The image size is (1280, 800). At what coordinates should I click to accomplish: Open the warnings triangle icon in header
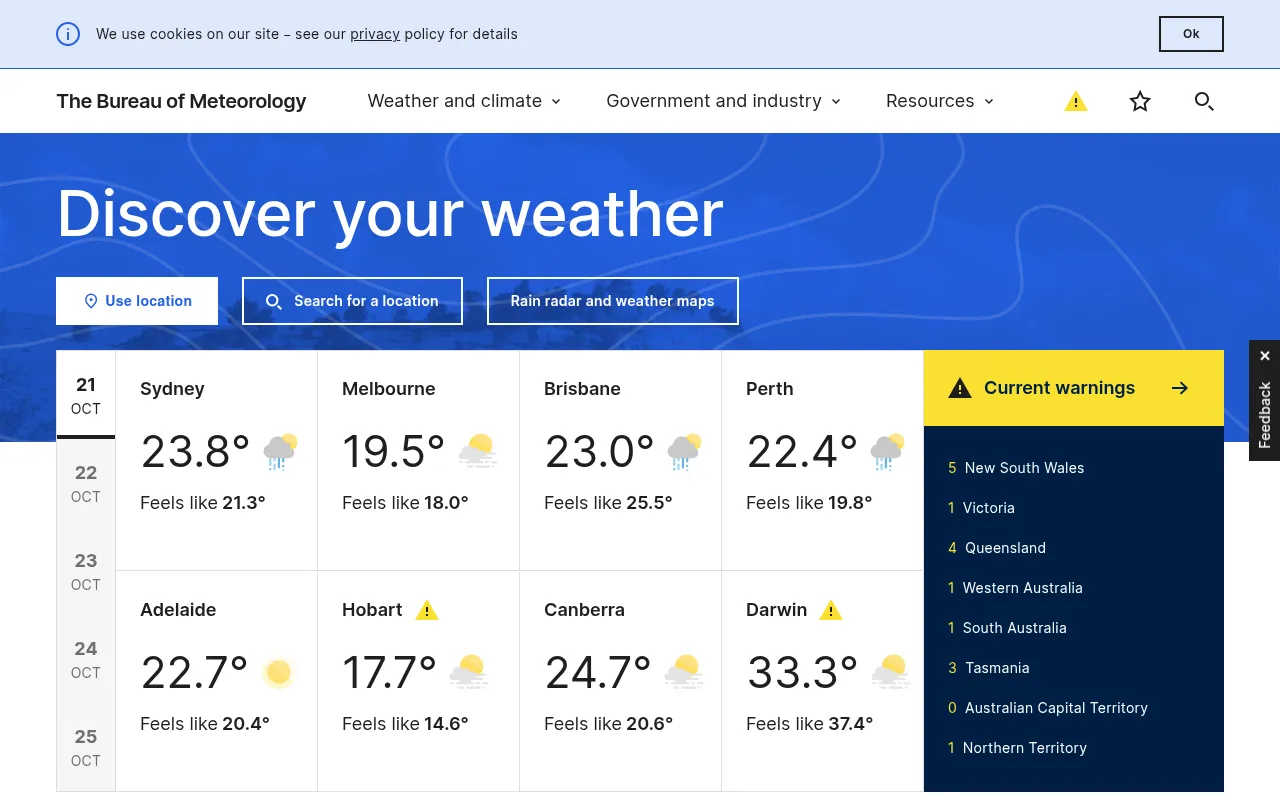(x=1076, y=101)
